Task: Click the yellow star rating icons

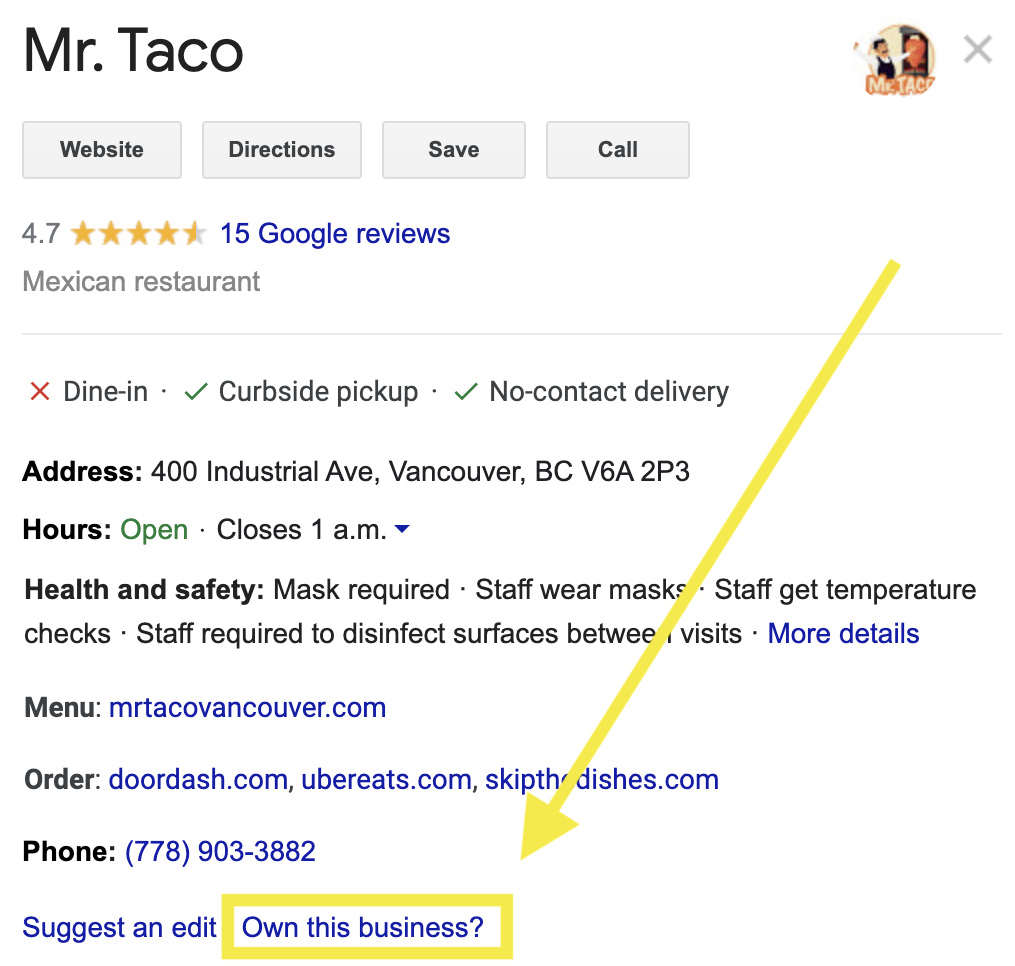Action: [x=138, y=234]
